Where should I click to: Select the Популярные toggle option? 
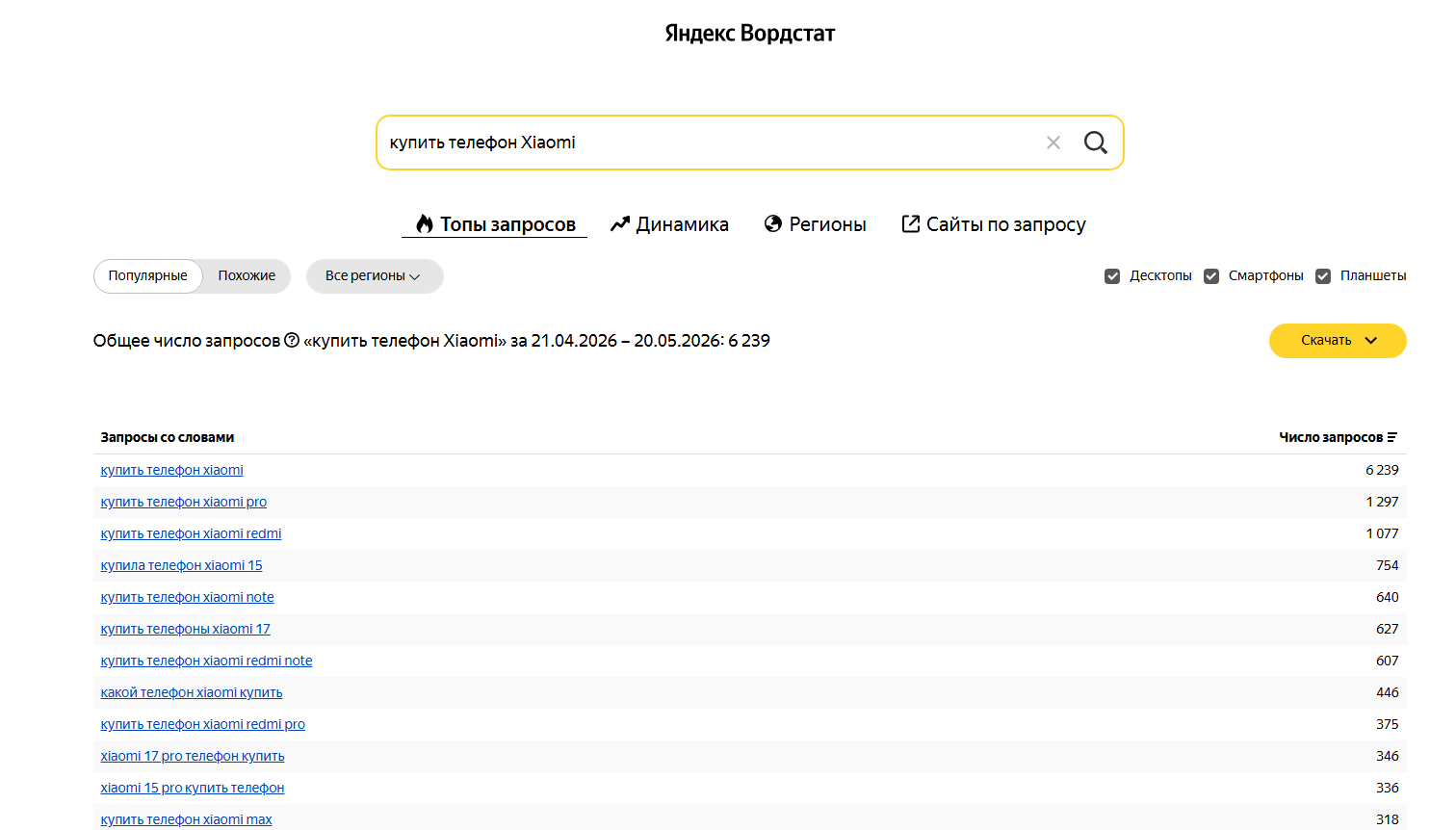tap(148, 276)
